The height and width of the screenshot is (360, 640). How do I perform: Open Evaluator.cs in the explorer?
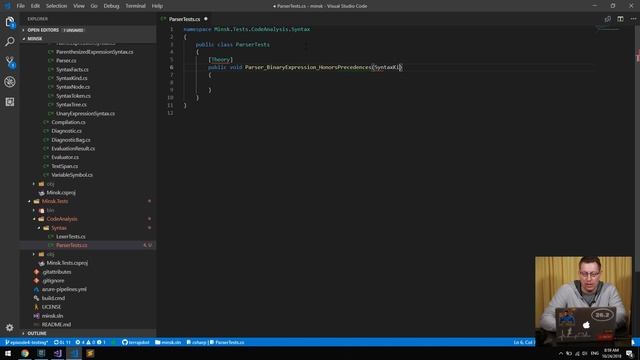click(x=65, y=157)
